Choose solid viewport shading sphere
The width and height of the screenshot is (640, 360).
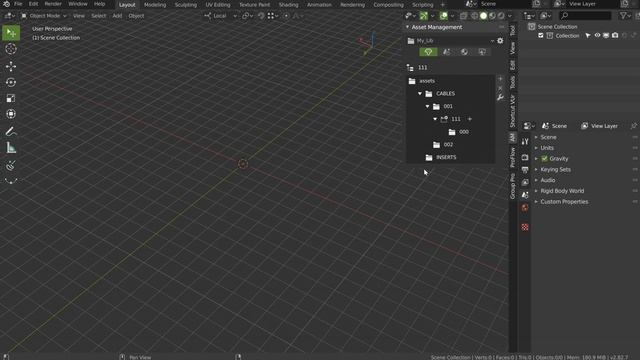pyautogui.click(x=483, y=16)
